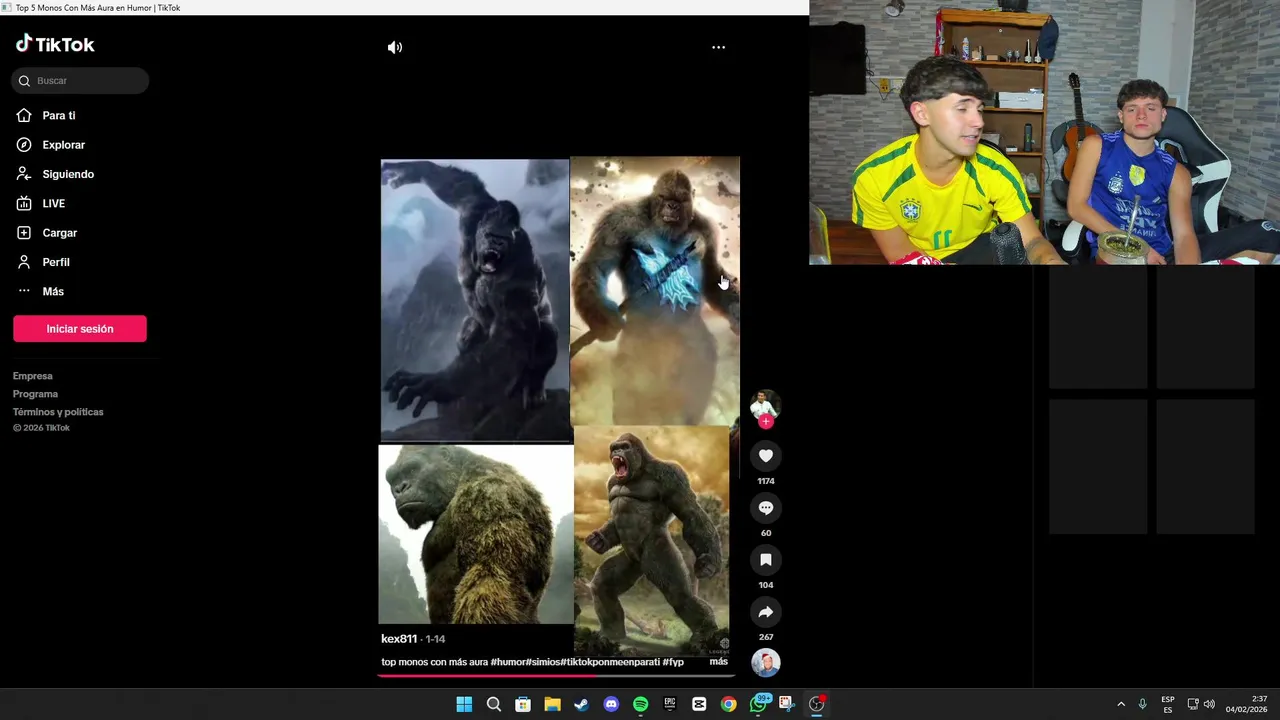Open Steam from the taskbar

(x=581, y=704)
